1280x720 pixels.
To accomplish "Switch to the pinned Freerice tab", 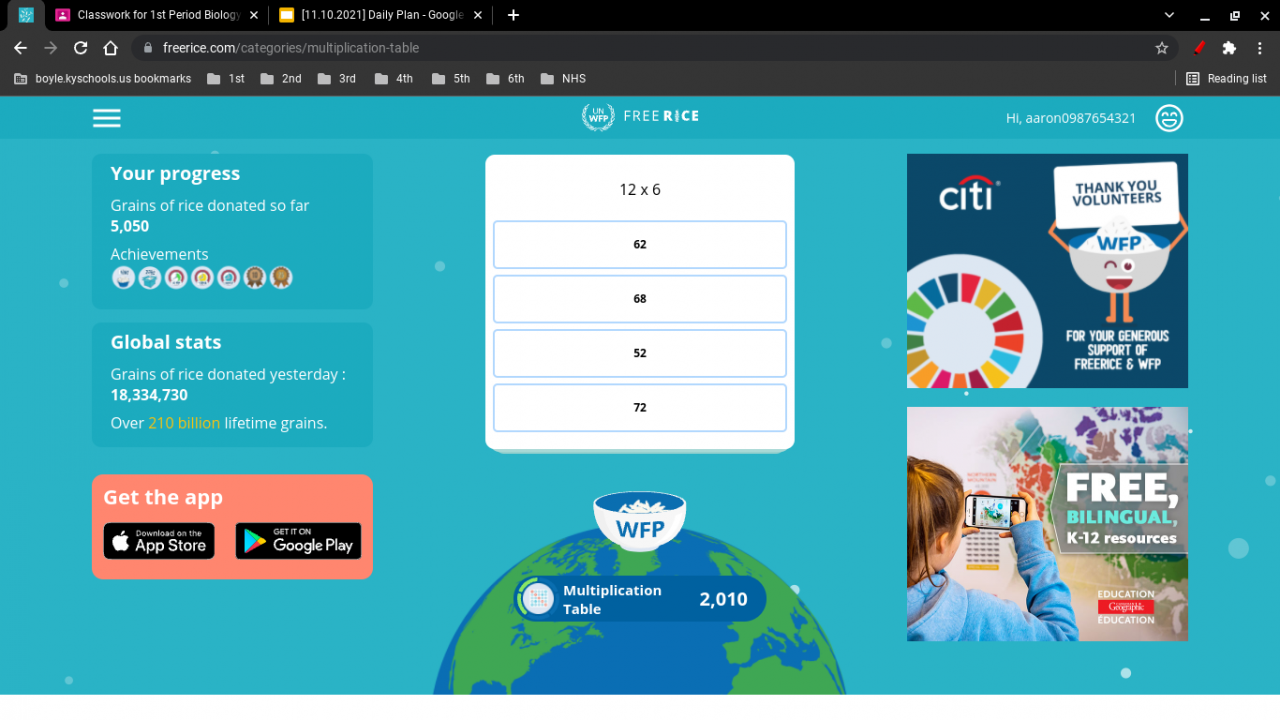I will click(26, 15).
